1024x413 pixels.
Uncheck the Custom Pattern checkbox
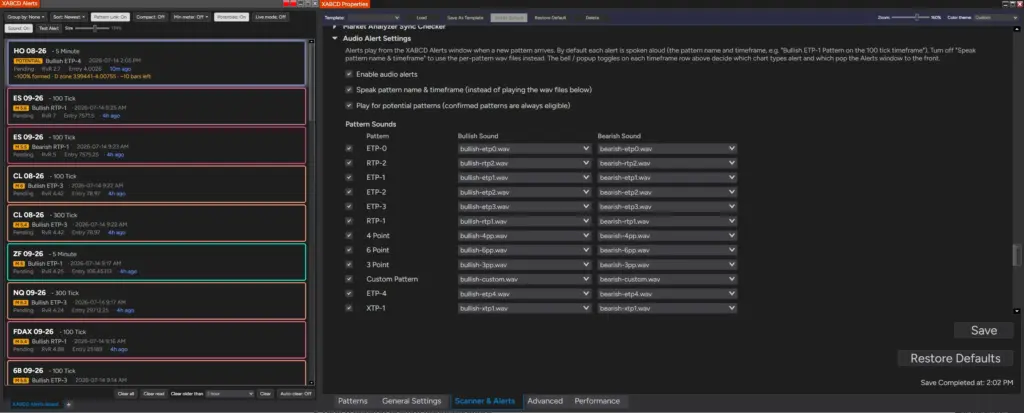(349, 279)
